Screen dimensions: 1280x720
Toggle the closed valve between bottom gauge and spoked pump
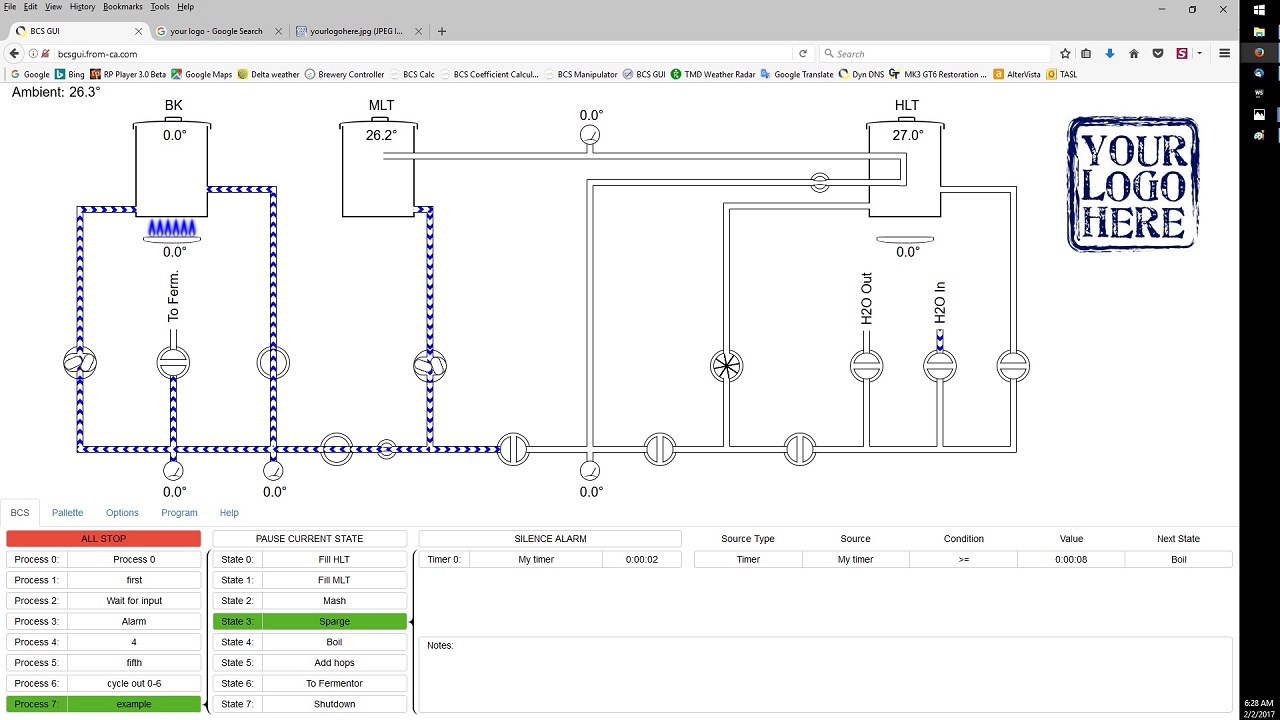pyautogui.click(x=660, y=449)
